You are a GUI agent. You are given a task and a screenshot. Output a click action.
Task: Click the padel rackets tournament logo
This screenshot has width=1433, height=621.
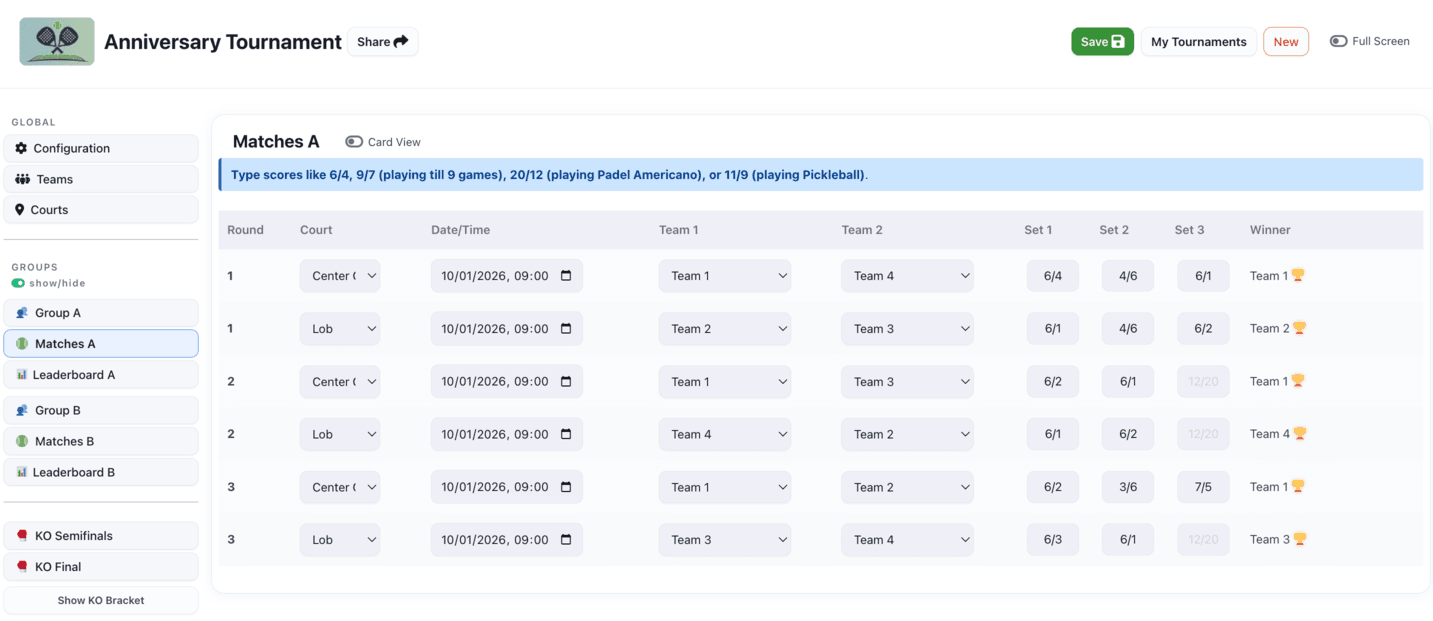(x=57, y=42)
